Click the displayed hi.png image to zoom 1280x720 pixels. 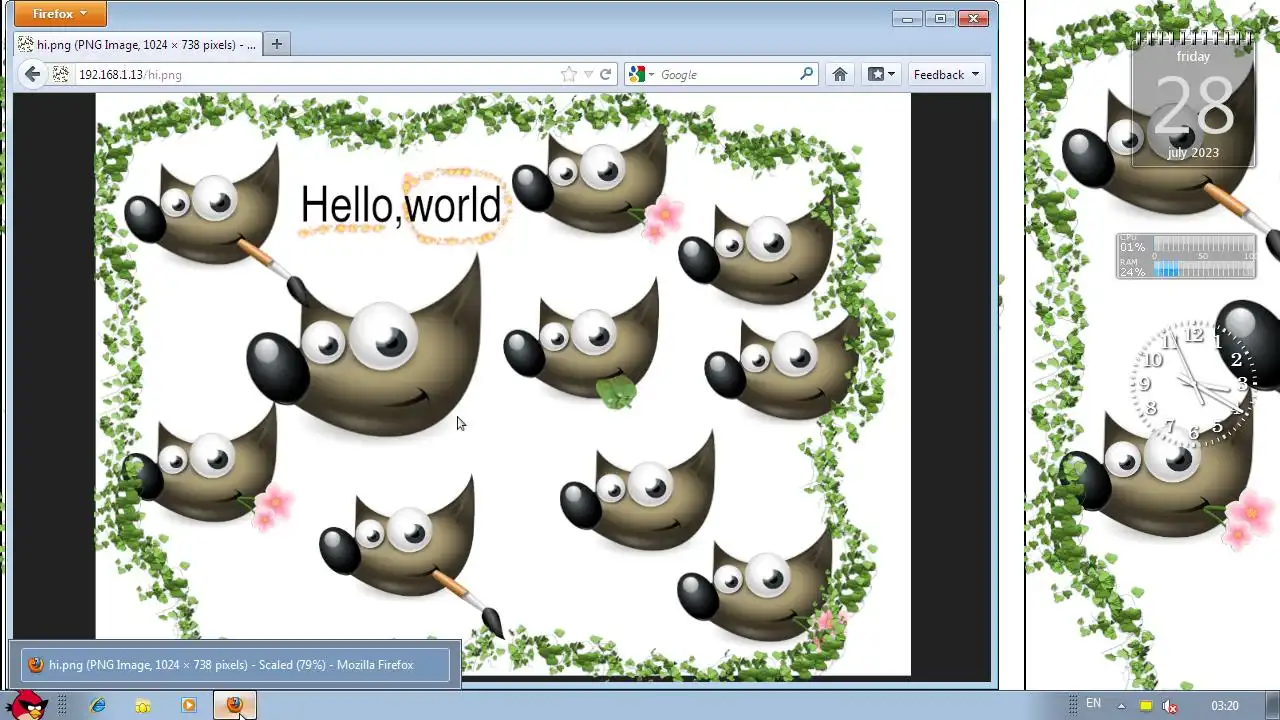tap(503, 385)
